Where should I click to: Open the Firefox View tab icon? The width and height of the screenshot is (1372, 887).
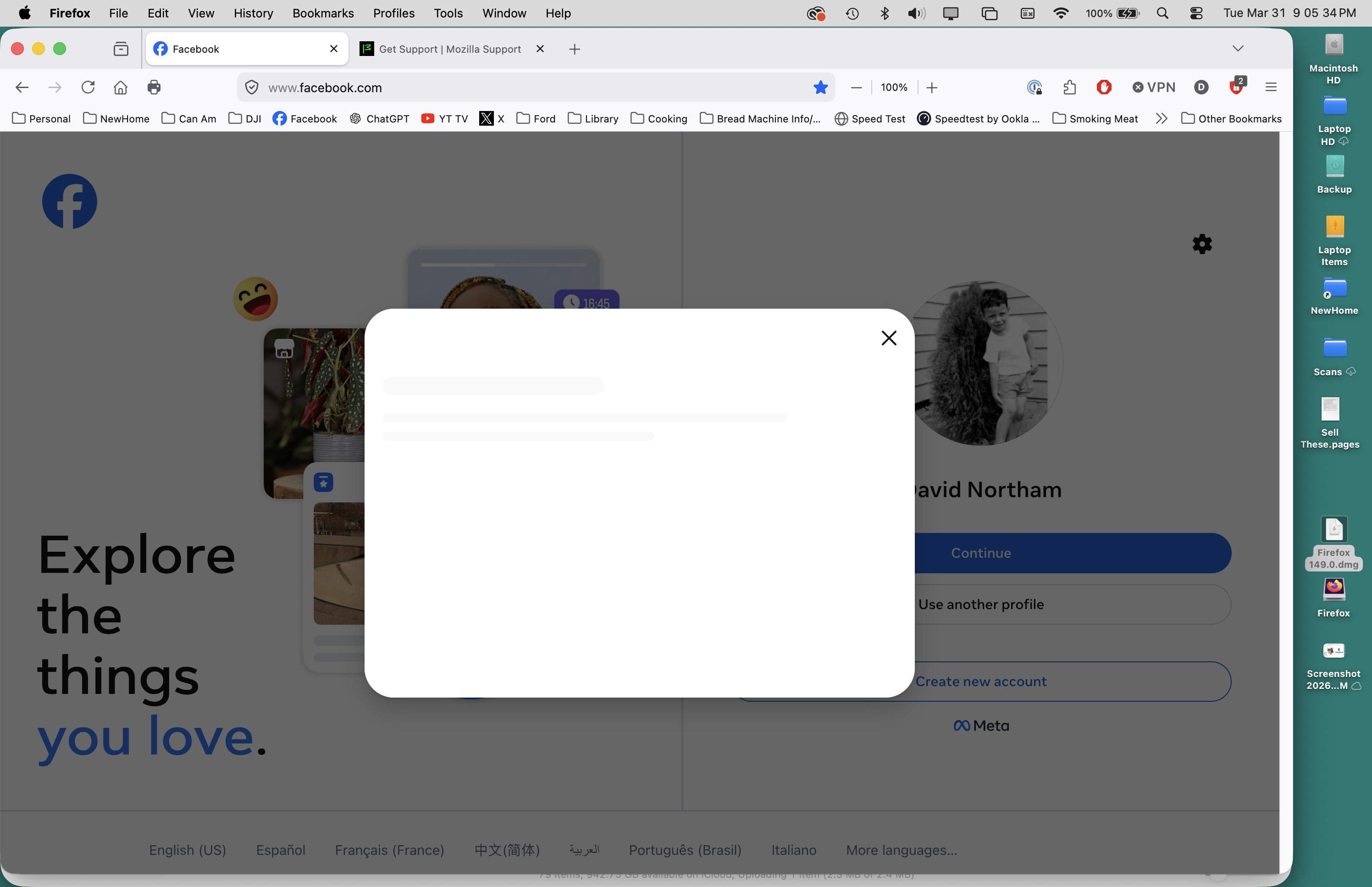[121, 49]
